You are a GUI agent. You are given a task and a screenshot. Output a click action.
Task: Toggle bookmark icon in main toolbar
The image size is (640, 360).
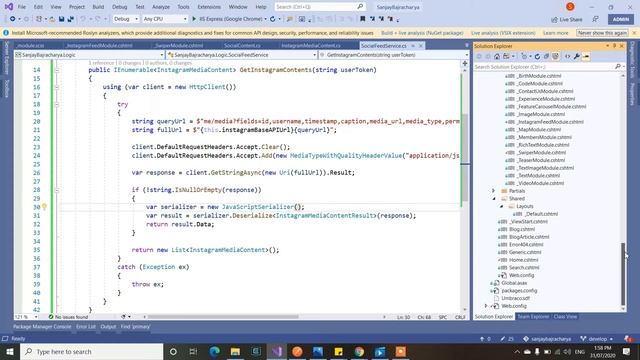point(362,19)
